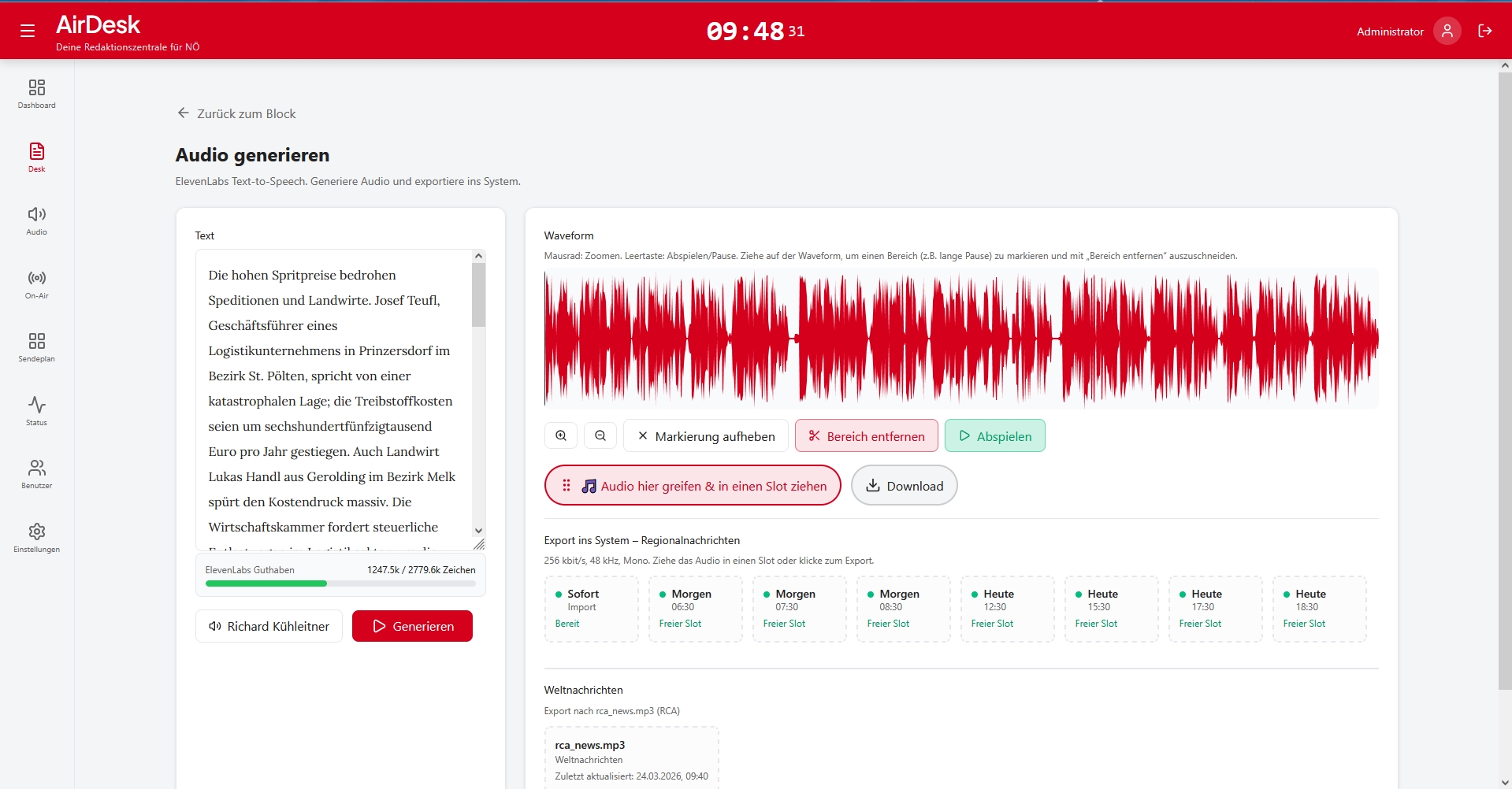Viewport: 1512px width, 789px height.
Task: Open the Administrator user avatar
Action: pyautogui.click(x=1447, y=31)
